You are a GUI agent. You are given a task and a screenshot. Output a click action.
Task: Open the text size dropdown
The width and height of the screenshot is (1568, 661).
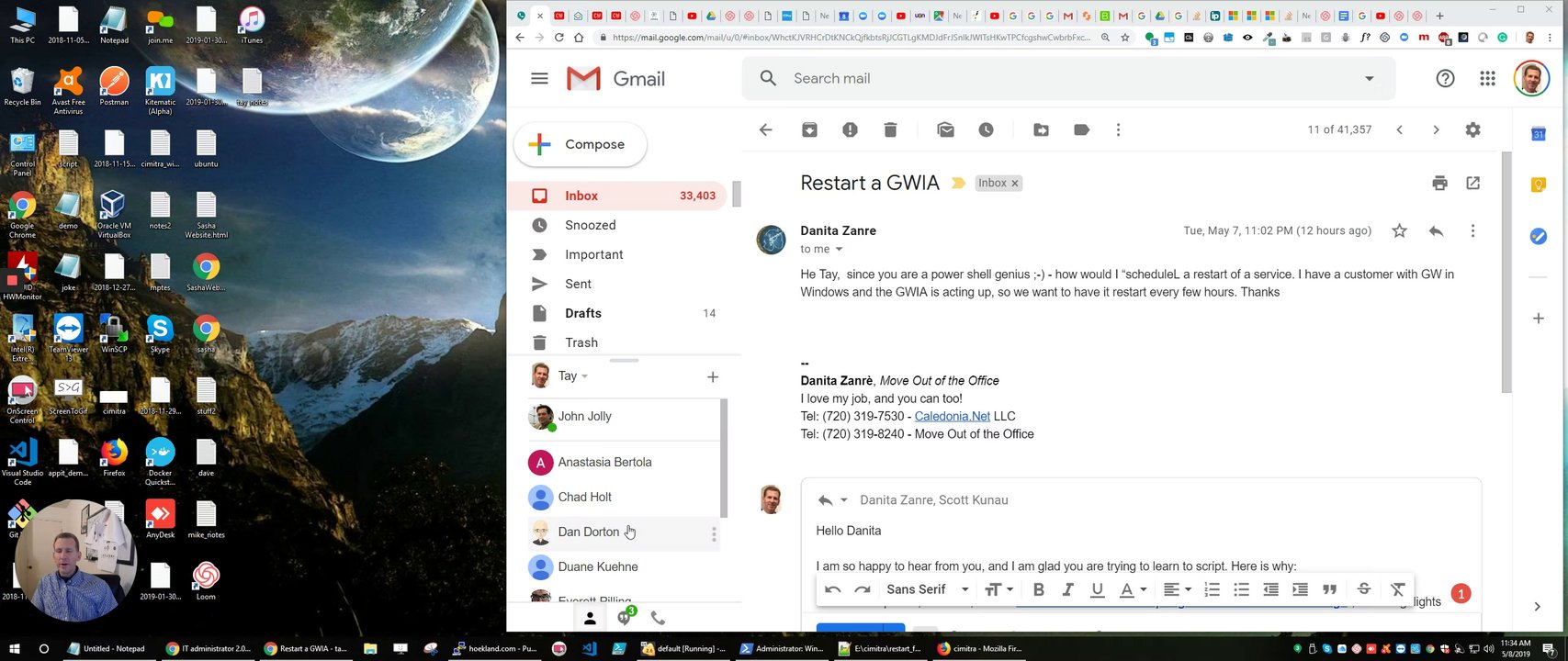click(998, 589)
